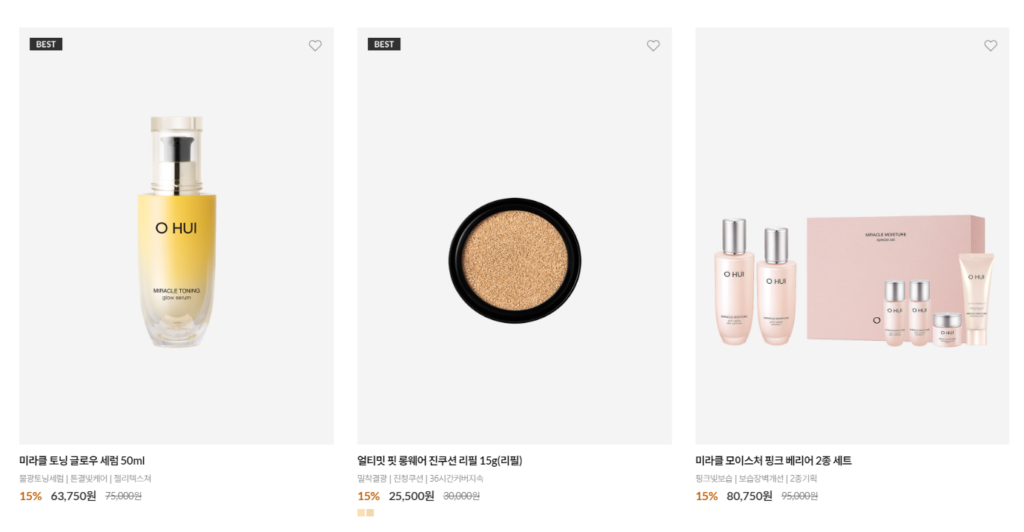Open the 얼티밋 핏 롱웨어 진쿠션 리필 title link
Image resolution: width=1024 pixels, height=532 pixels.
[x=440, y=461]
